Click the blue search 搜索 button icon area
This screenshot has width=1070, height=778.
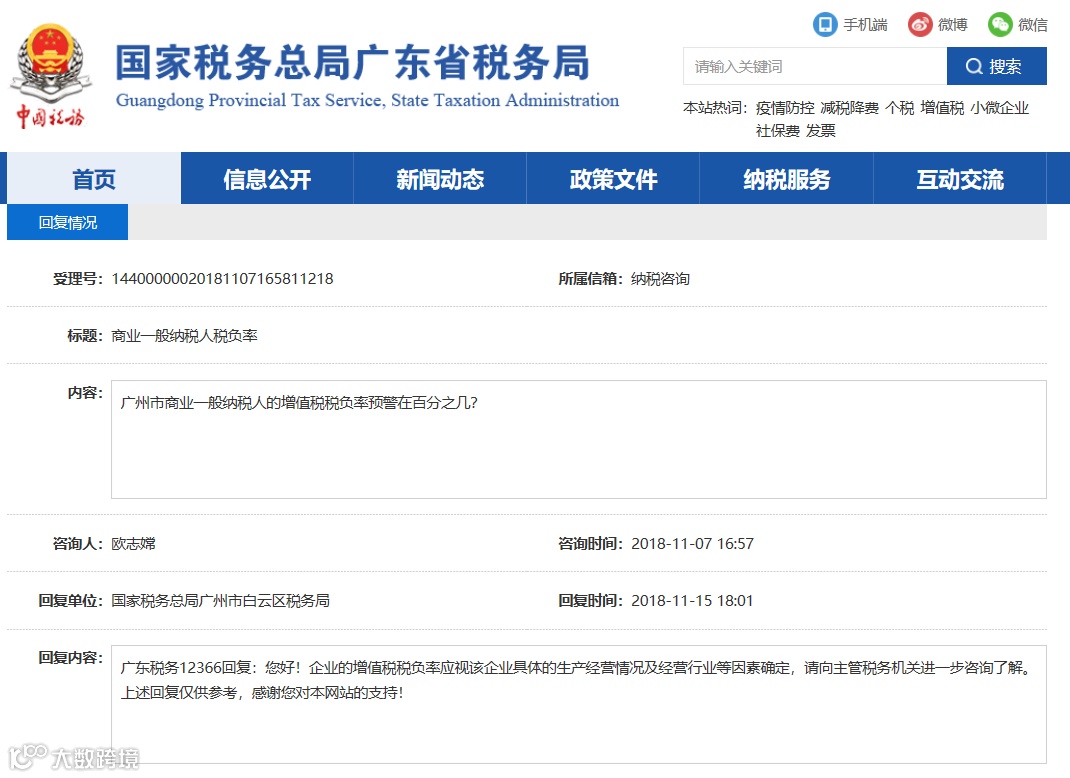996,66
